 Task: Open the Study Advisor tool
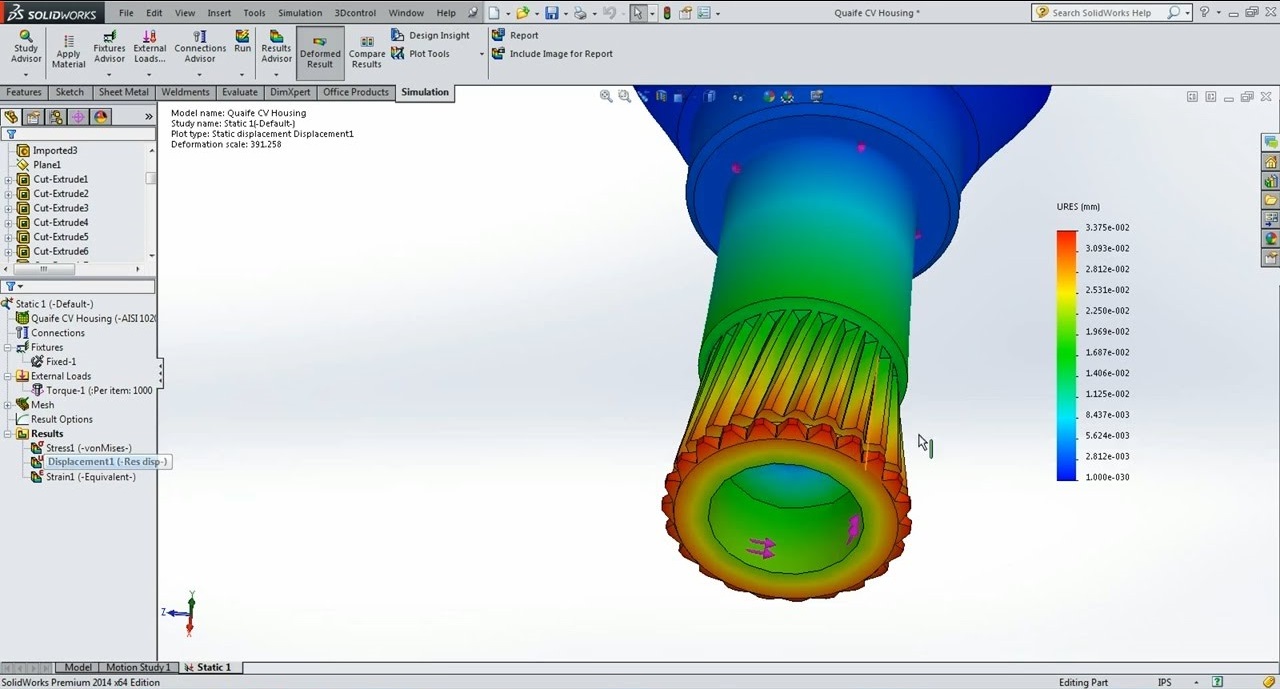click(x=26, y=46)
